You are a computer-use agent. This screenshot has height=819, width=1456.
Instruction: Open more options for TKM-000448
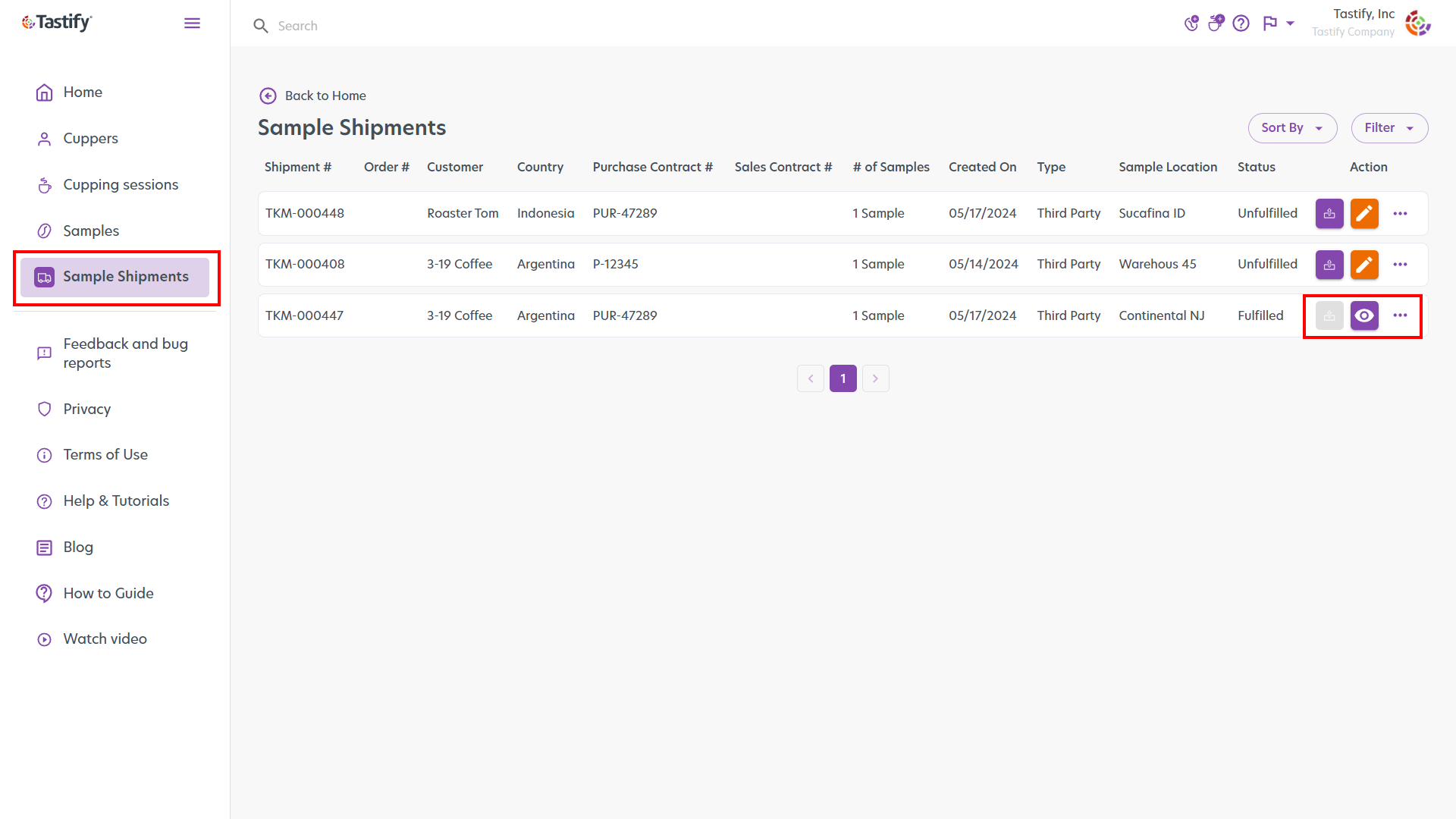coord(1400,214)
